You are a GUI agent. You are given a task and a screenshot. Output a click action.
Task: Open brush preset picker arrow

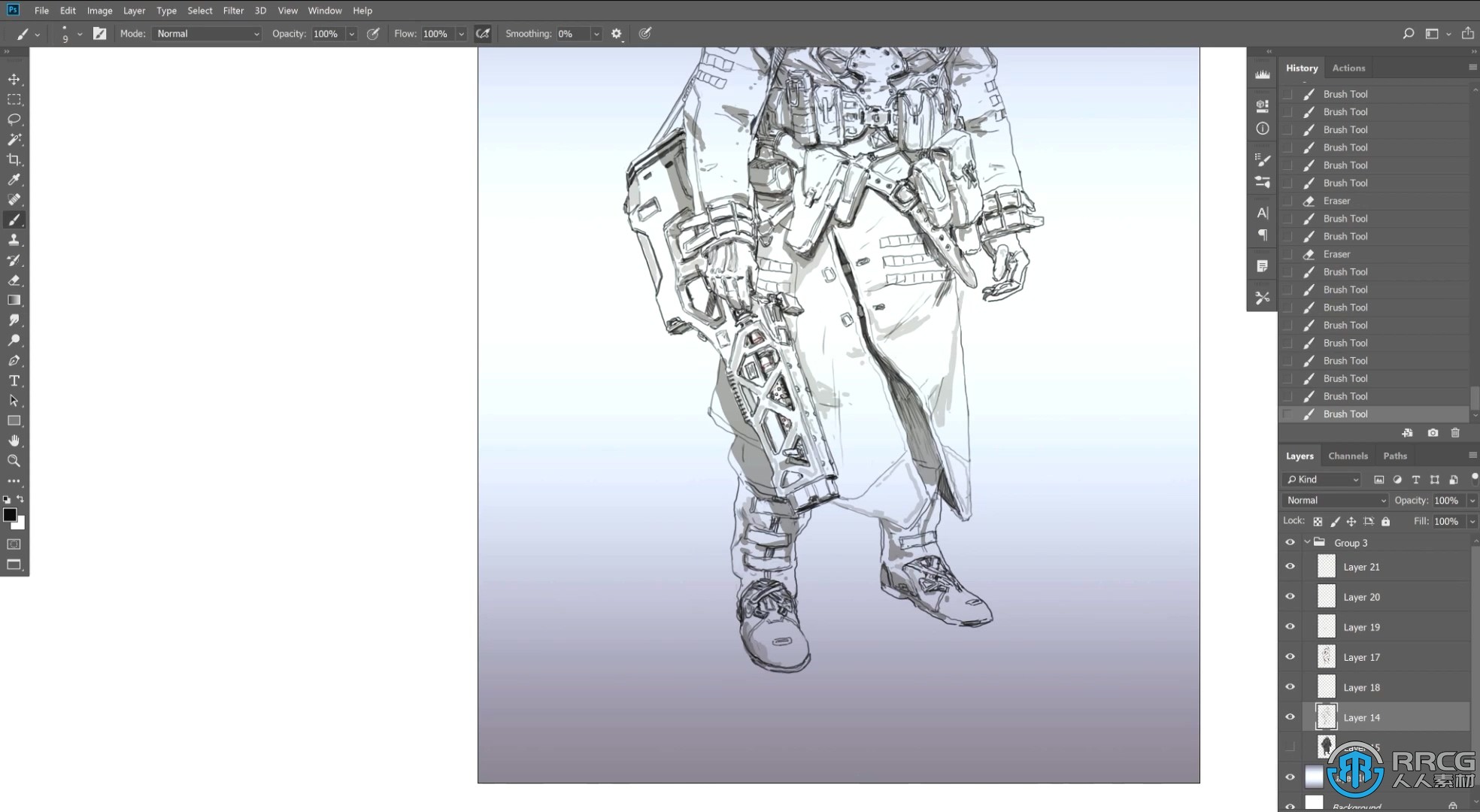[x=80, y=34]
